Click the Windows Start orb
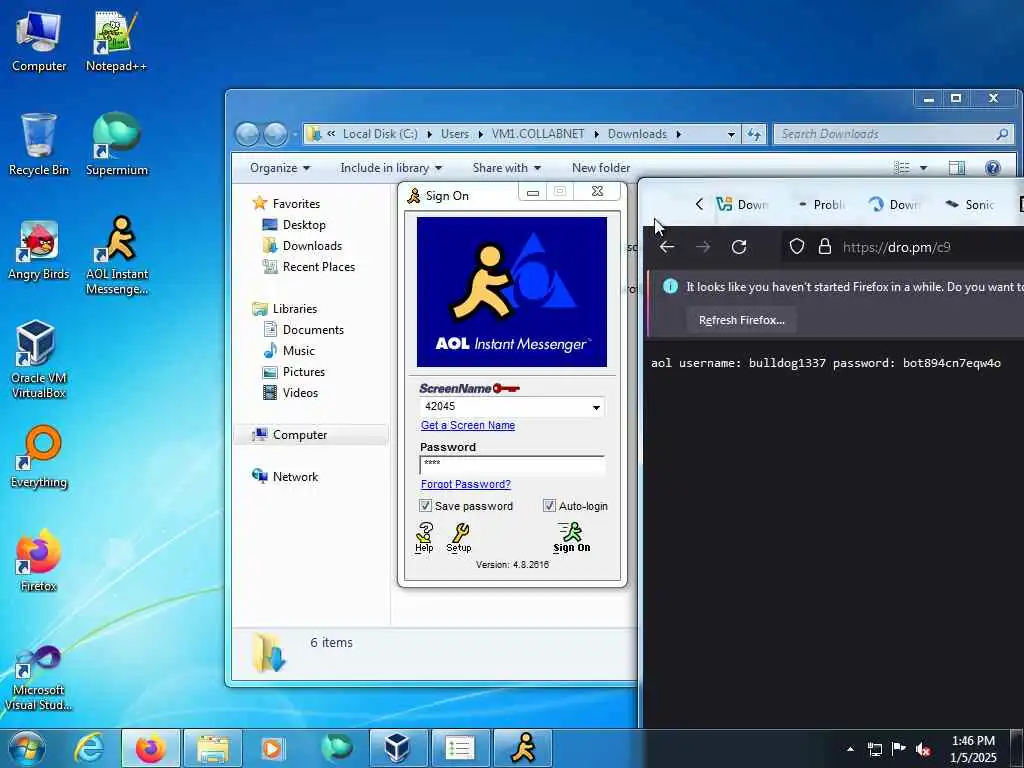Image resolution: width=1024 pixels, height=768 pixels. [27, 748]
